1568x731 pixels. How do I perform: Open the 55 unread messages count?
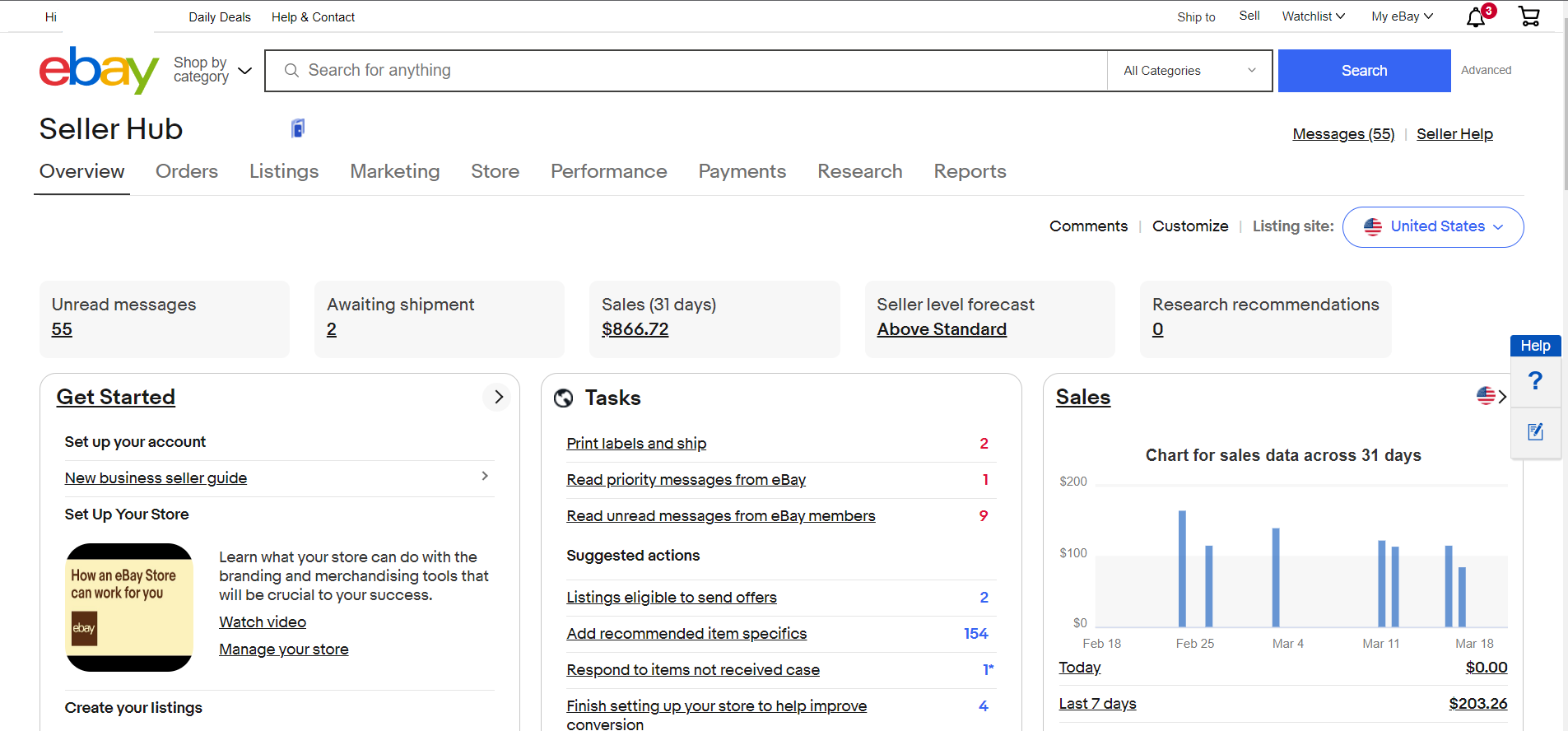pyautogui.click(x=62, y=329)
